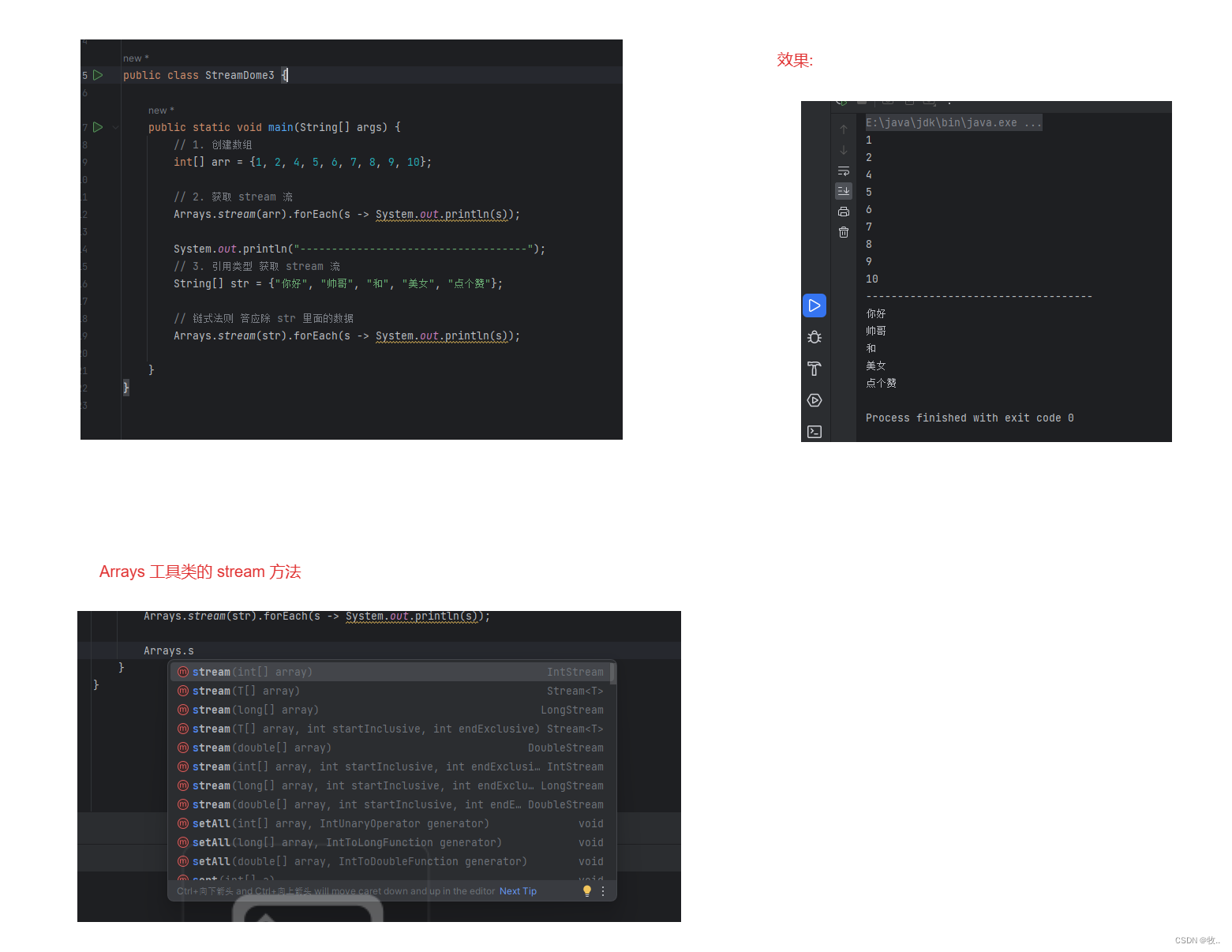This screenshot has height=952, width=1232.
Task: Open the Debug tool window bug icon
Action: 814,337
